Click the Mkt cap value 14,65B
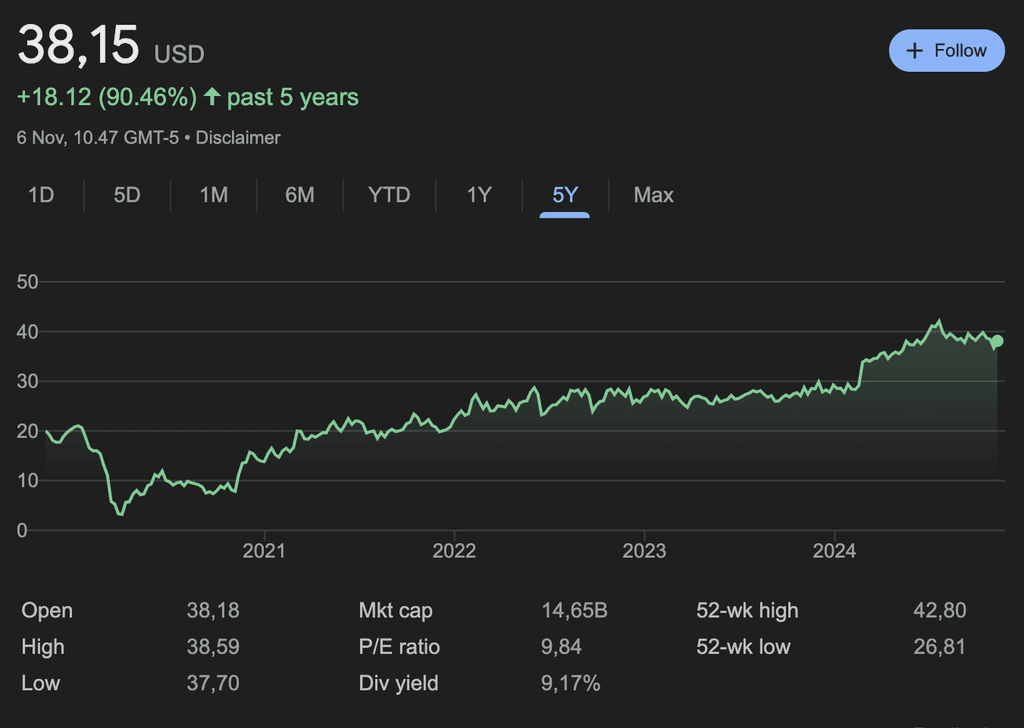The image size is (1024, 728). pos(574,610)
